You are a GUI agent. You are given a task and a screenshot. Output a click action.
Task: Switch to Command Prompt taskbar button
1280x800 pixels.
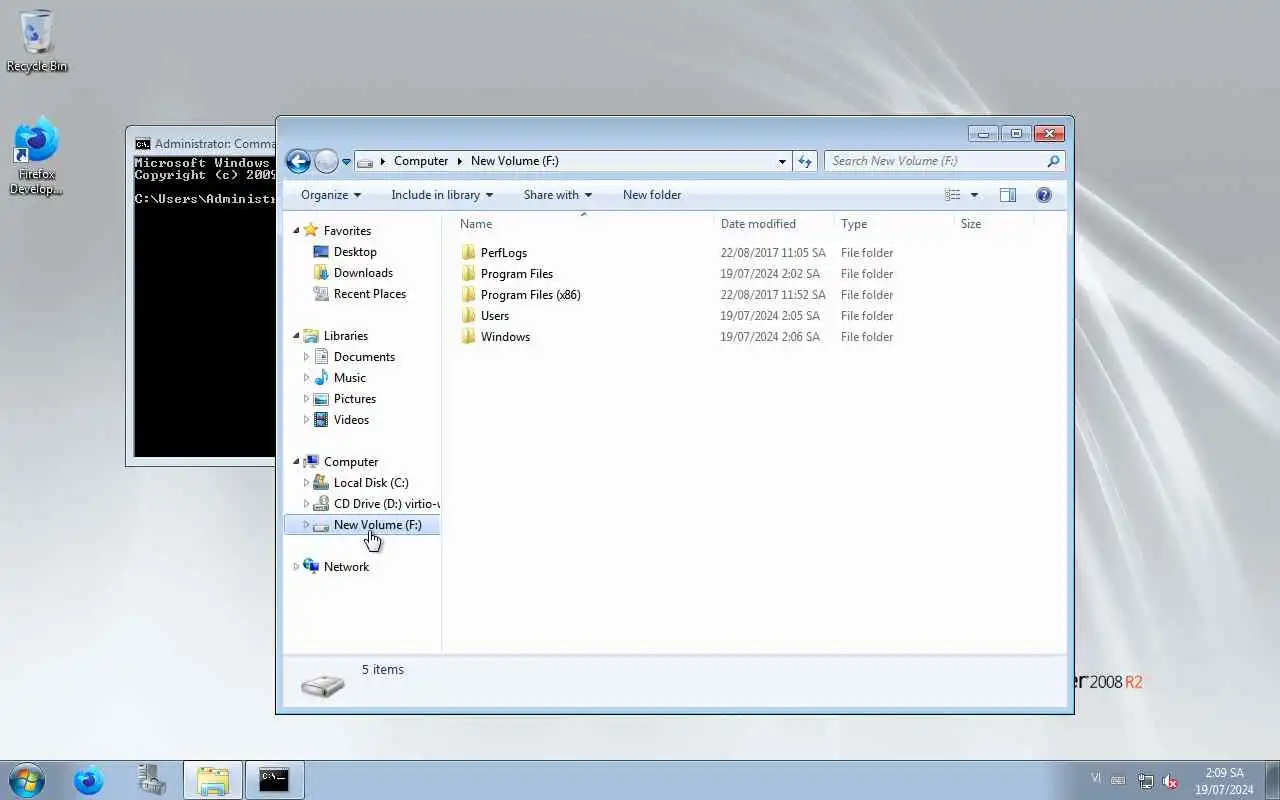(x=274, y=780)
